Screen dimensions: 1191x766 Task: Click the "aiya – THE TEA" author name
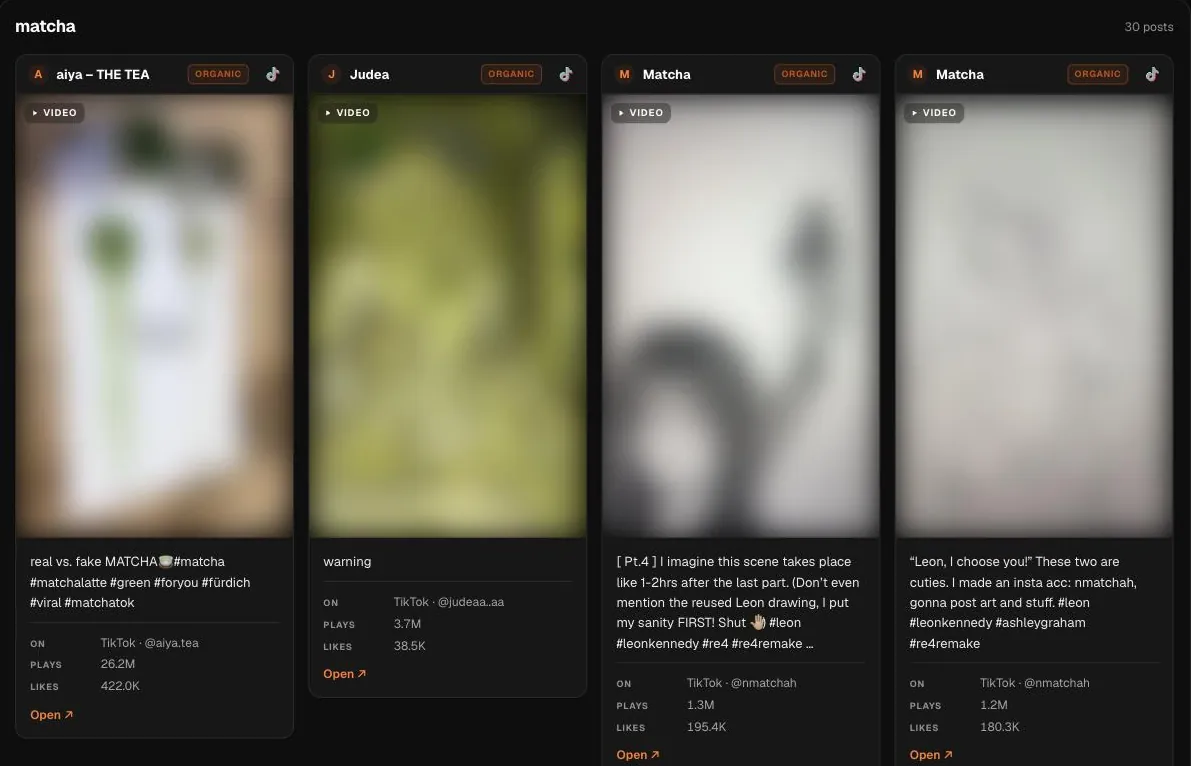point(103,74)
